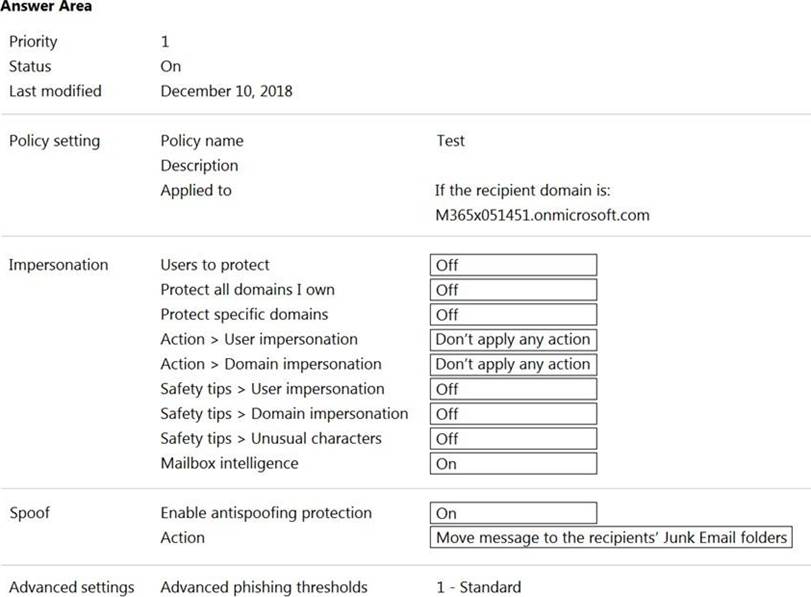The height and width of the screenshot is (597, 811).
Task: Click the Impersonation section heading
Action: pyautogui.click(x=58, y=265)
